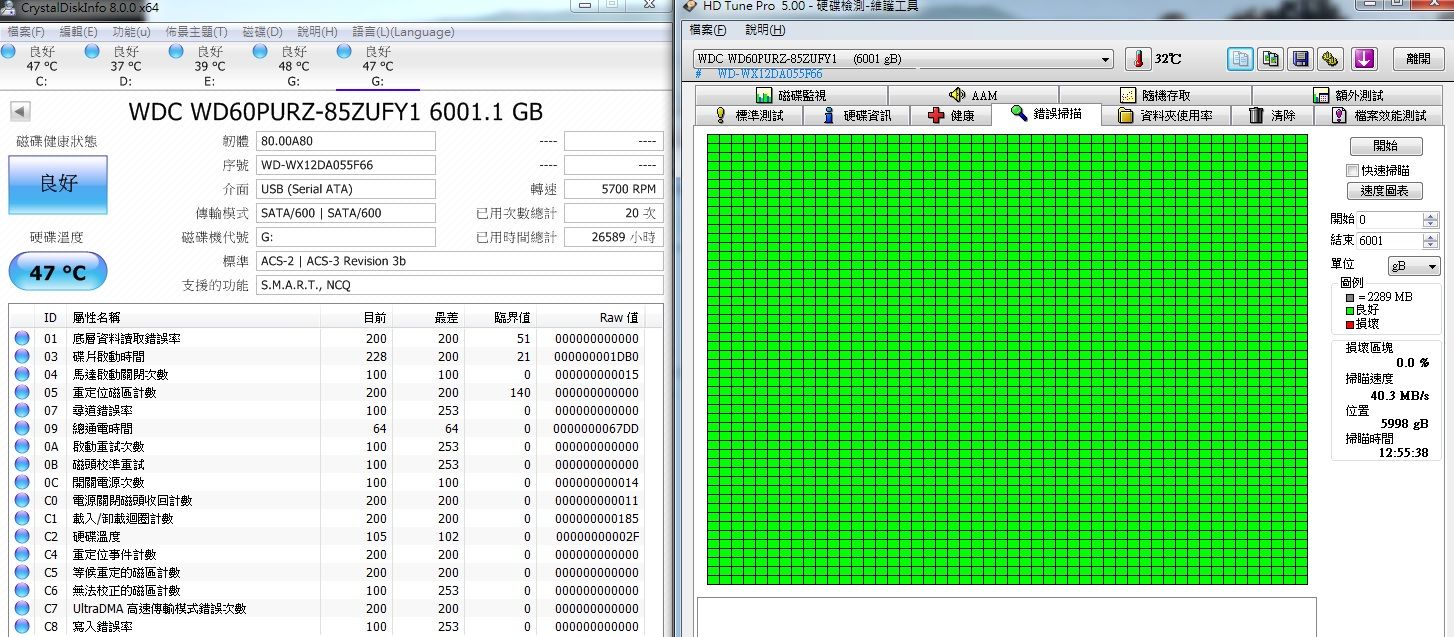Viewport: 1454px width, 637px height.
Task: Click the 47 °C temperature button
Action: click(x=58, y=272)
